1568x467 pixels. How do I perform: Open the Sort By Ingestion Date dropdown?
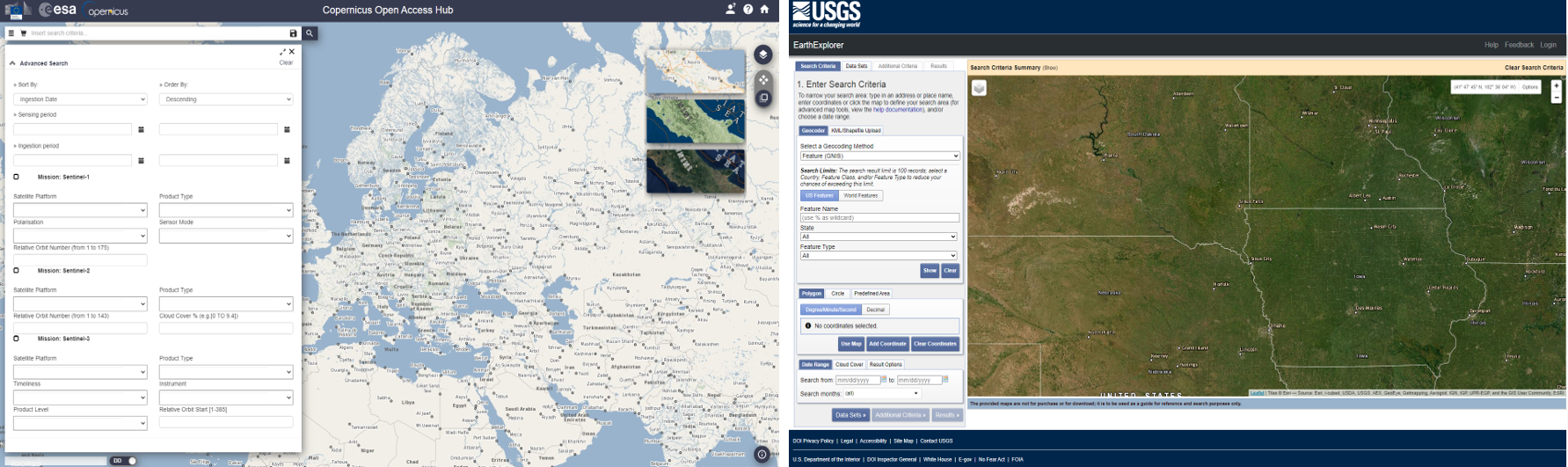pyautogui.click(x=80, y=99)
